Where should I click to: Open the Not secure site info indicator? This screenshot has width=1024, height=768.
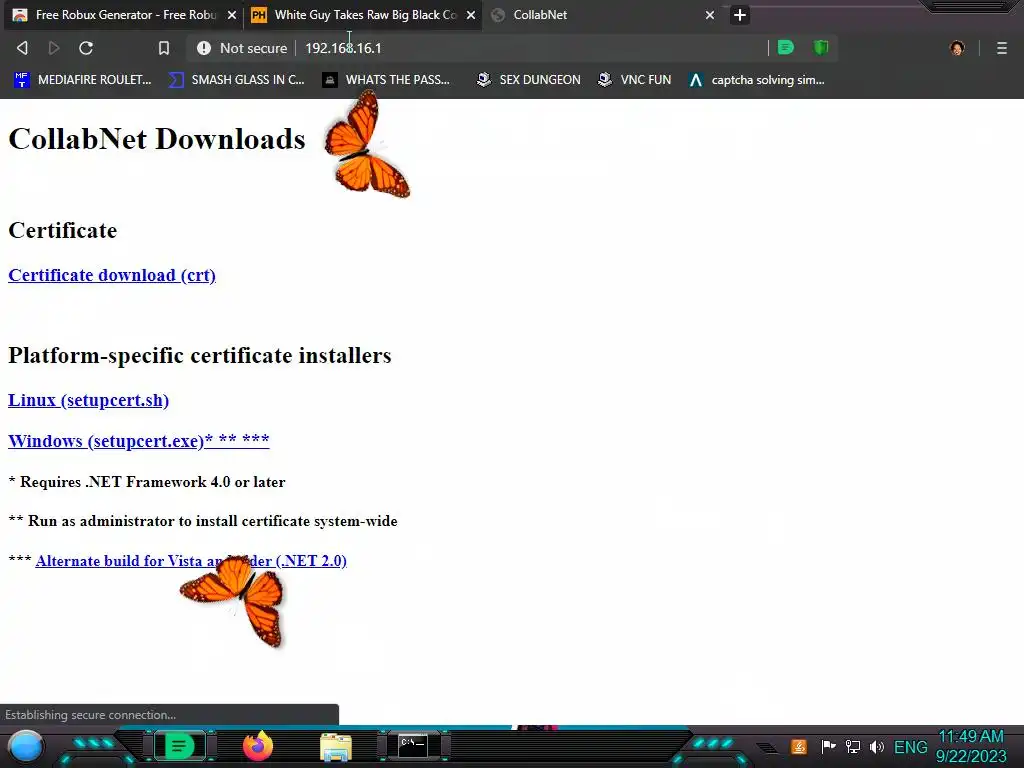click(x=242, y=48)
